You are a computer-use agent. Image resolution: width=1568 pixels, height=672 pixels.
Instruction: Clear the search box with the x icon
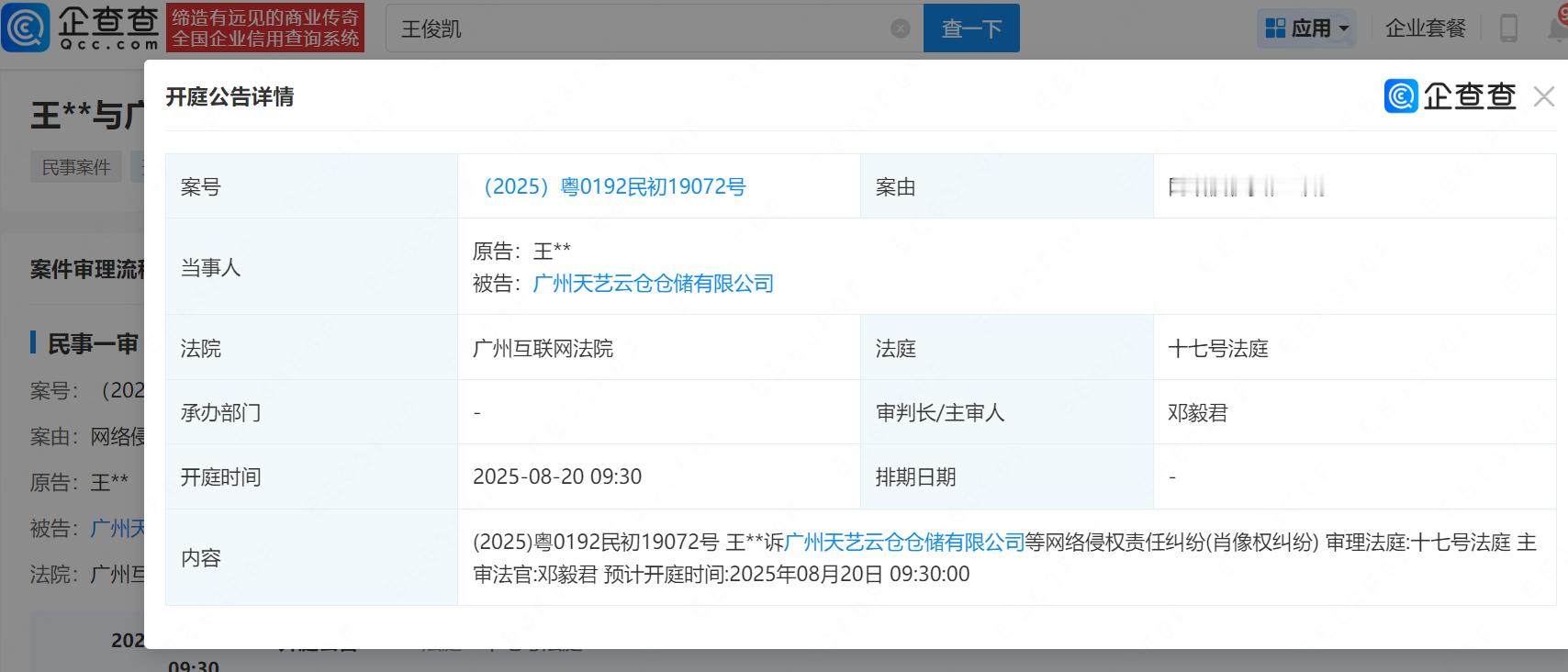click(x=901, y=28)
